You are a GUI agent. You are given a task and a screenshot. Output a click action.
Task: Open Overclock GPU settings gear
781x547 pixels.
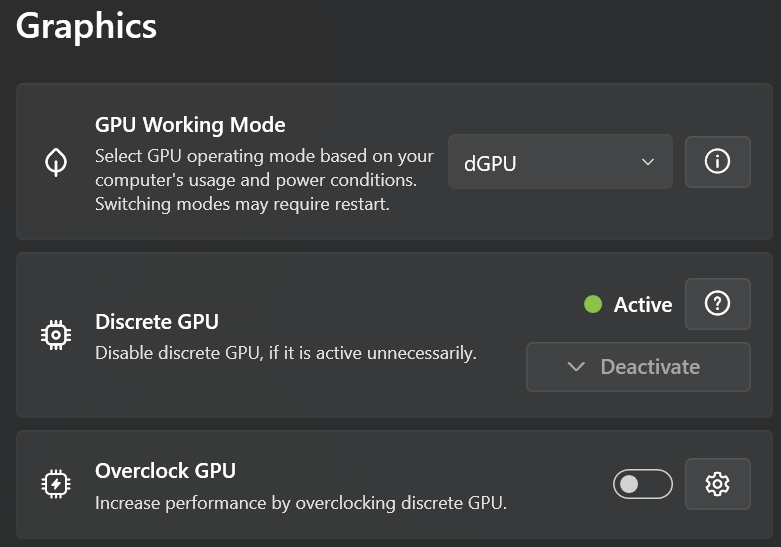(717, 484)
